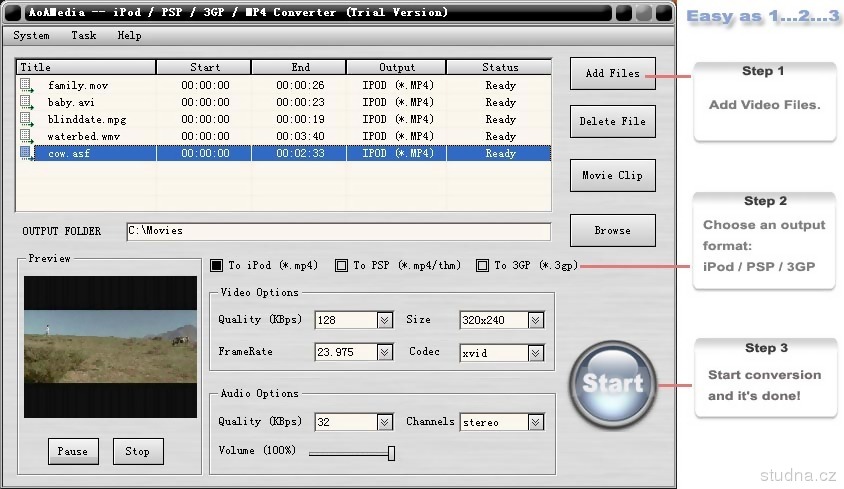Enable the To iPod (*.mp4) option

[x=217, y=266]
